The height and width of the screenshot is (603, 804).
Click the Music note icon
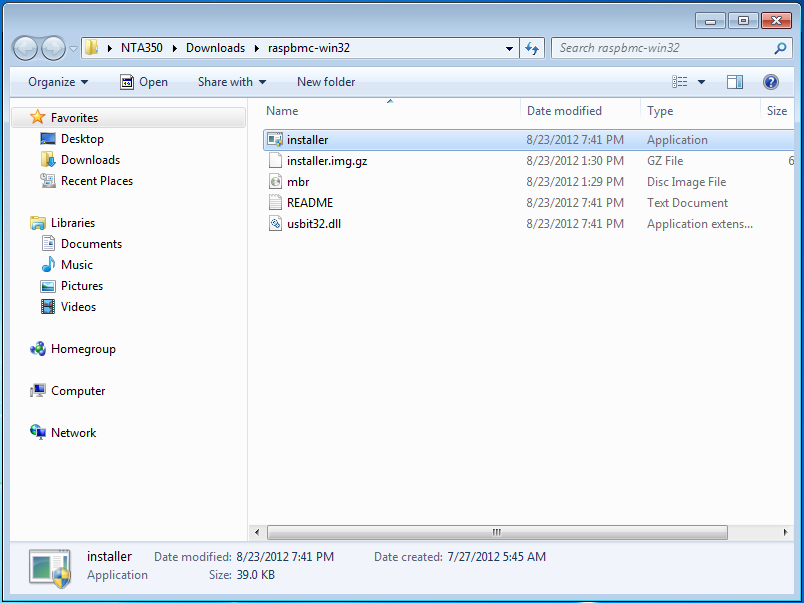click(x=48, y=265)
